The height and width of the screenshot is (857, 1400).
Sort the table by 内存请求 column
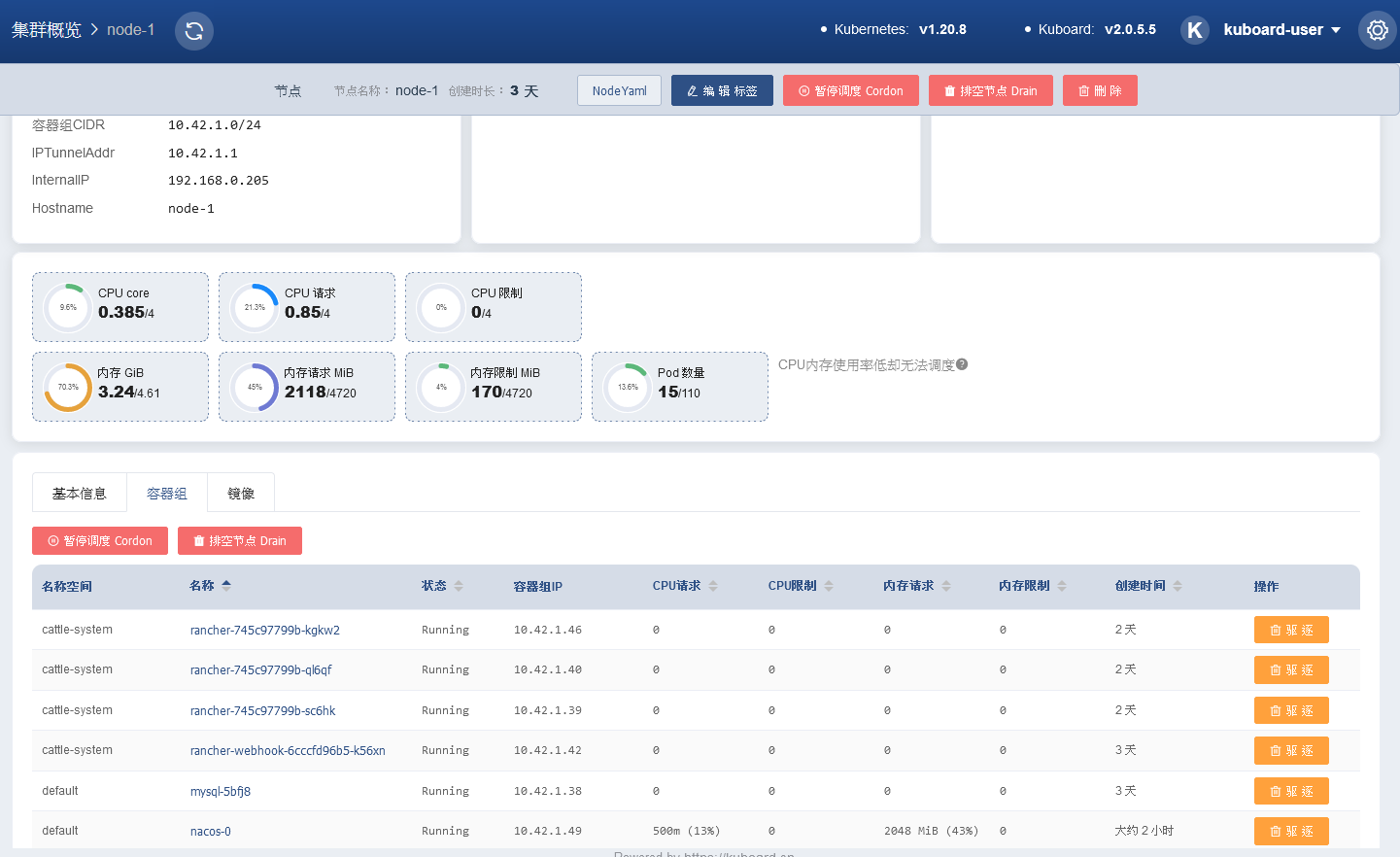pyautogui.click(x=946, y=586)
